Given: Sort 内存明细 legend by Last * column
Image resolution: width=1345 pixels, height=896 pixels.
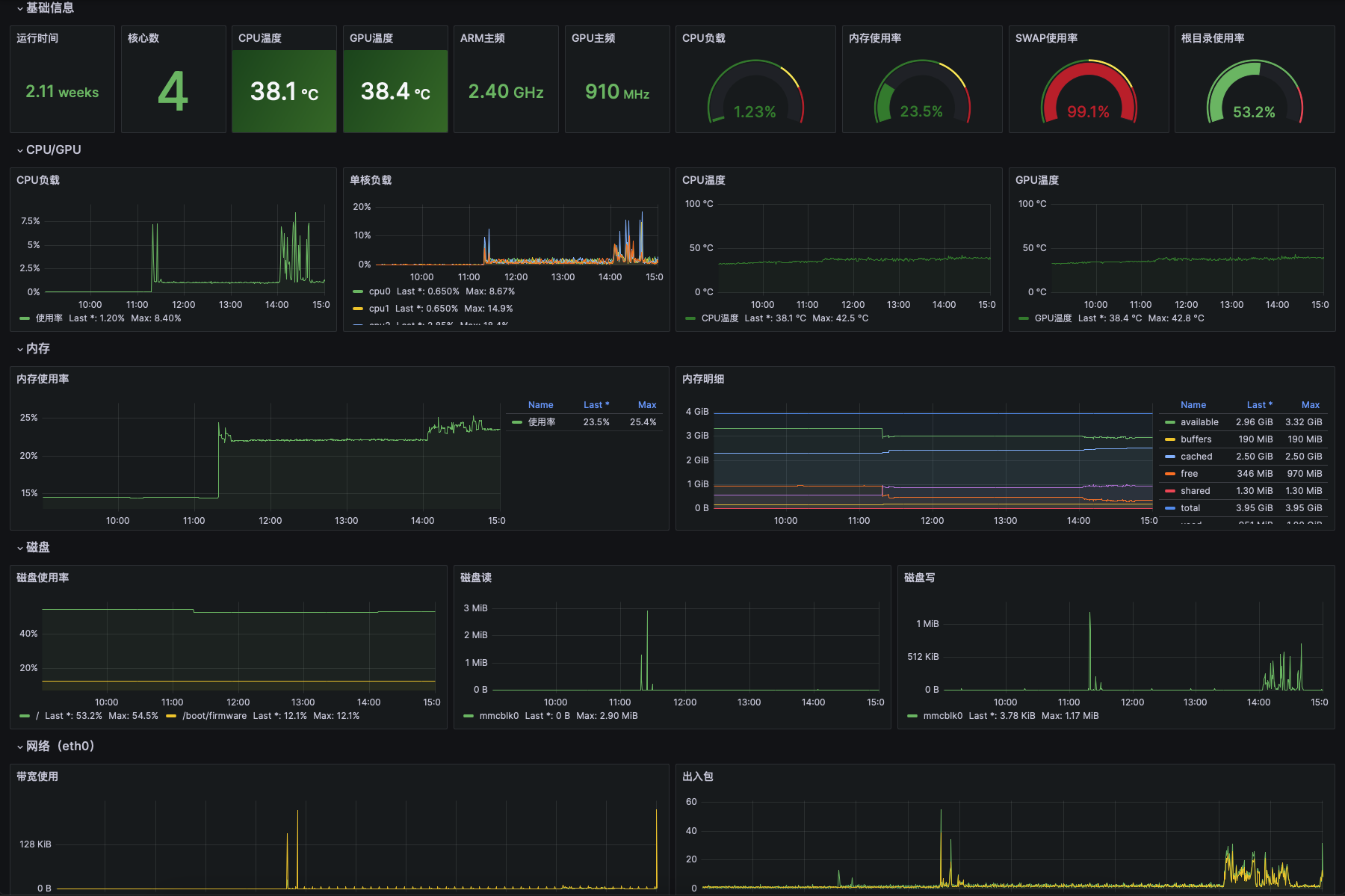Looking at the screenshot, I should 1260,405.
